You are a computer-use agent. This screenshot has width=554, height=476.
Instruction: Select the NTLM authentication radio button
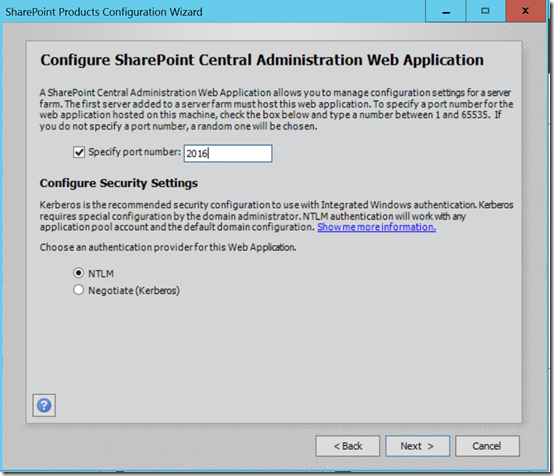78,273
